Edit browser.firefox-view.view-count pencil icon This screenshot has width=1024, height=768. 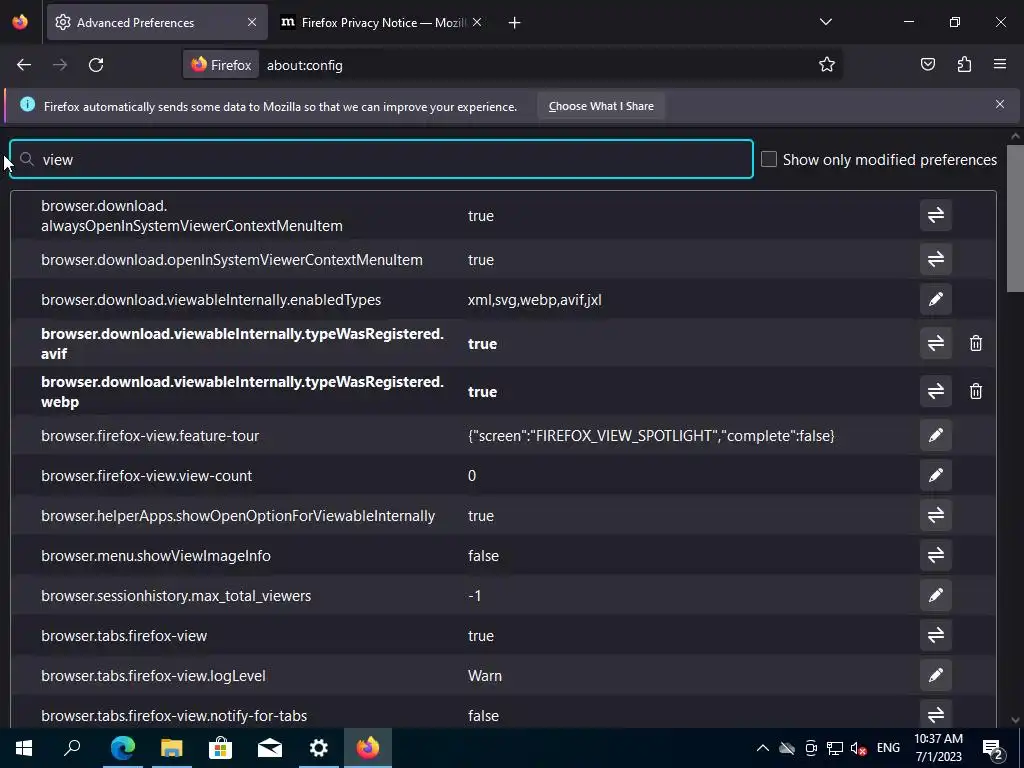935,475
